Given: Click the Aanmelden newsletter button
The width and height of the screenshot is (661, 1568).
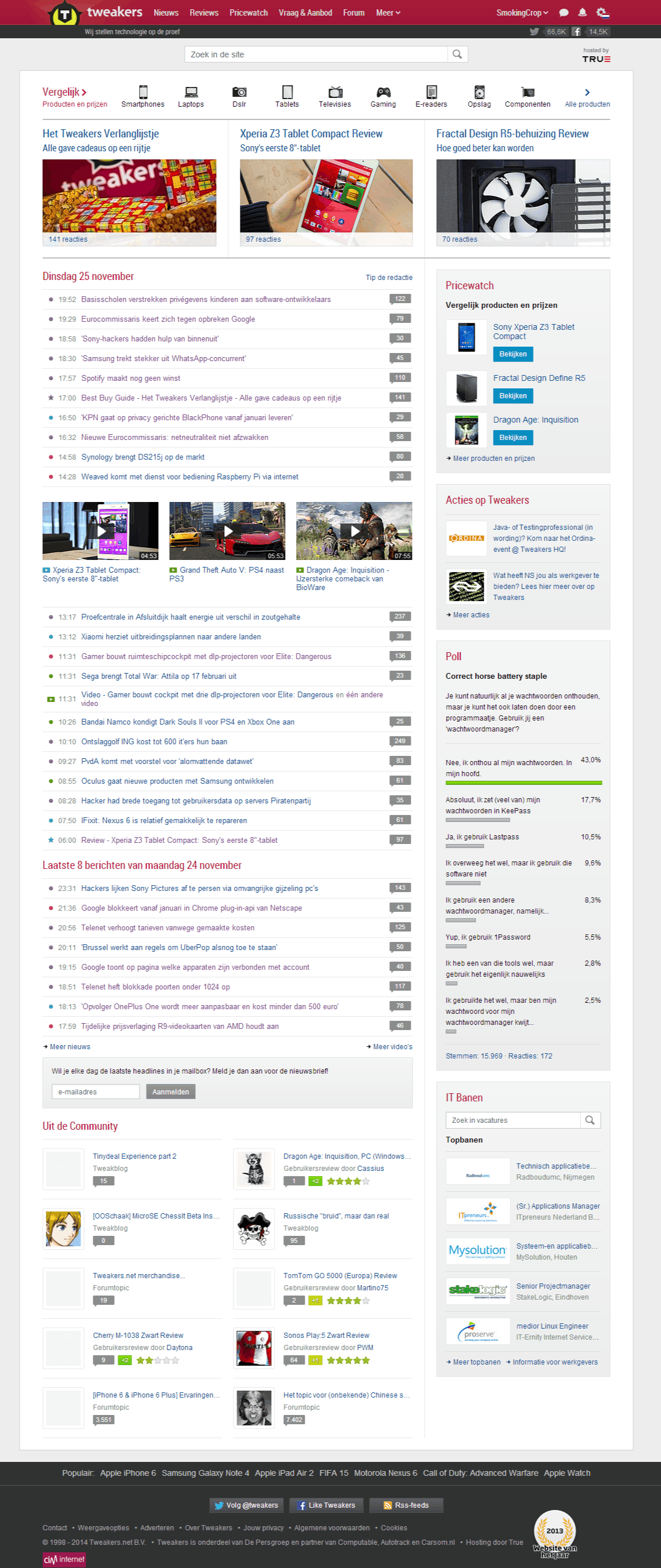Looking at the screenshot, I should (x=170, y=1092).
